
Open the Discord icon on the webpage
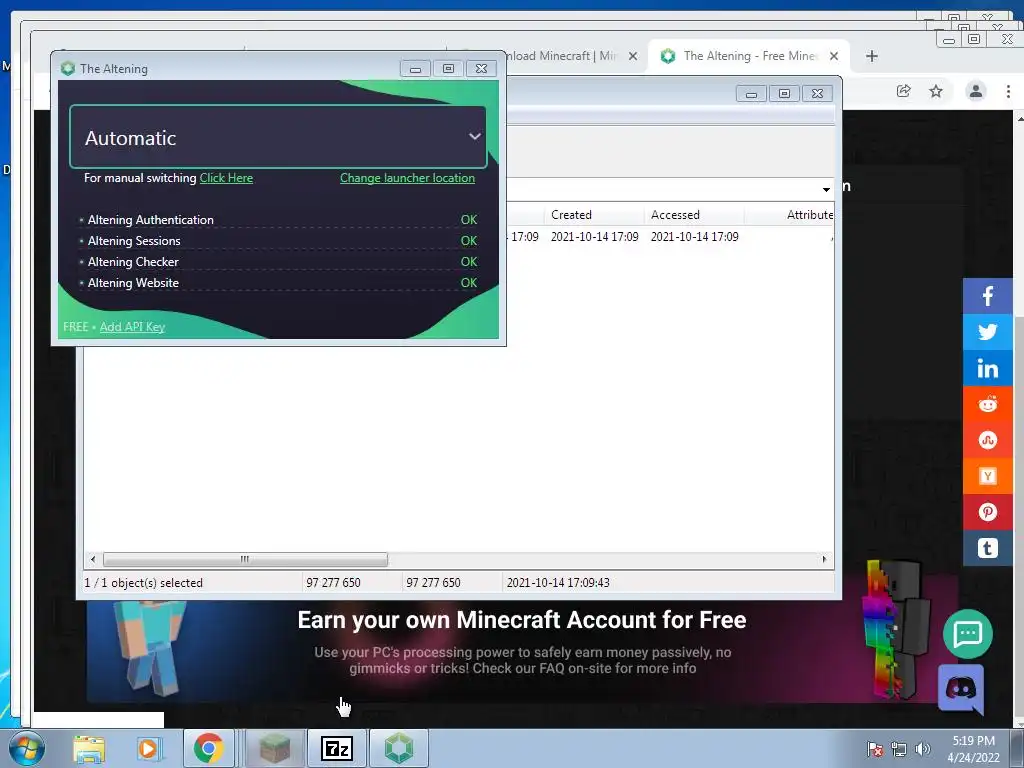(961, 688)
